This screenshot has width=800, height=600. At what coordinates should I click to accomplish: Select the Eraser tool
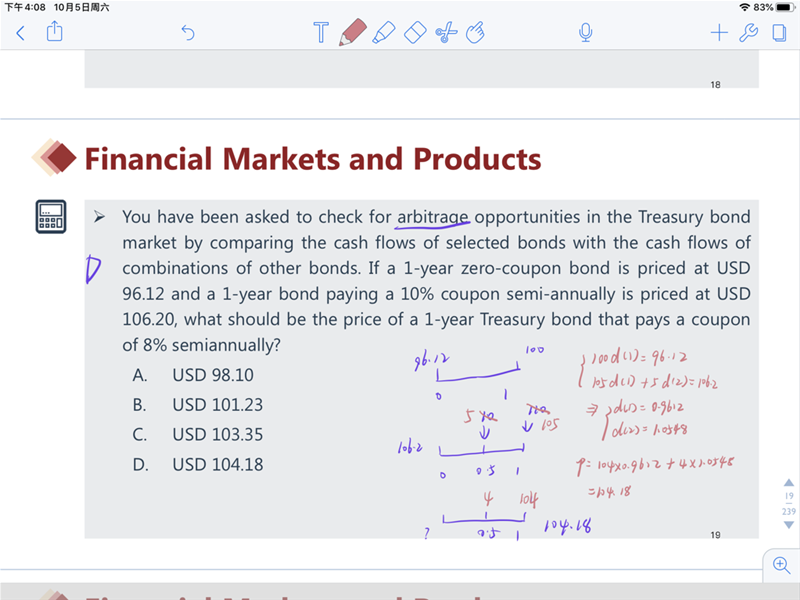[x=415, y=32]
